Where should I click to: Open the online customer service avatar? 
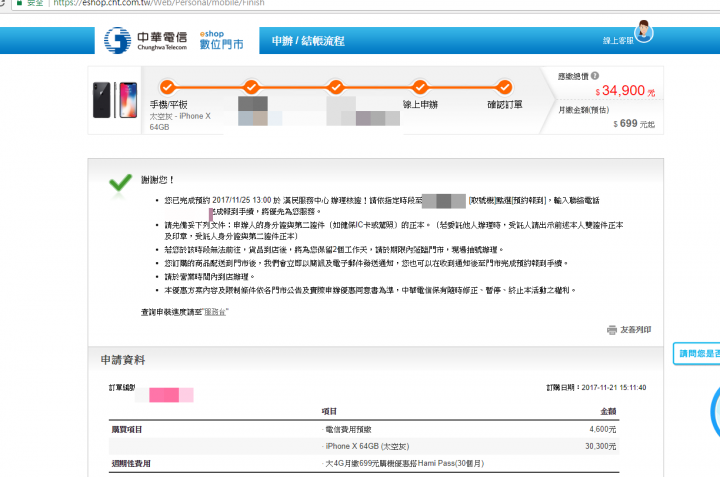point(644,32)
